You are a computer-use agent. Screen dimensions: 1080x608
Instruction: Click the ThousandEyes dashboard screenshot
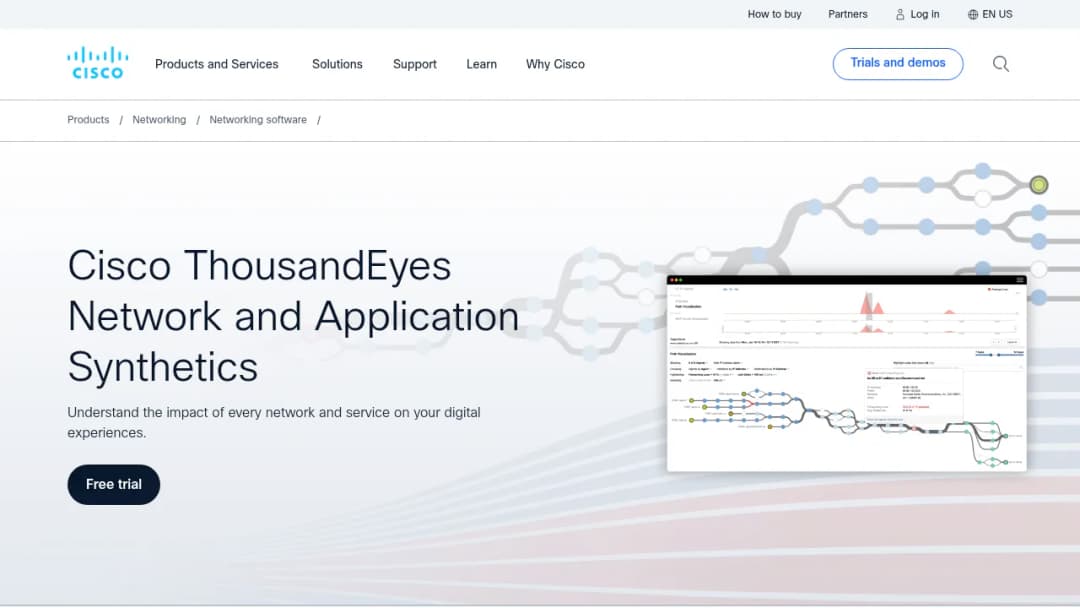pos(847,373)
